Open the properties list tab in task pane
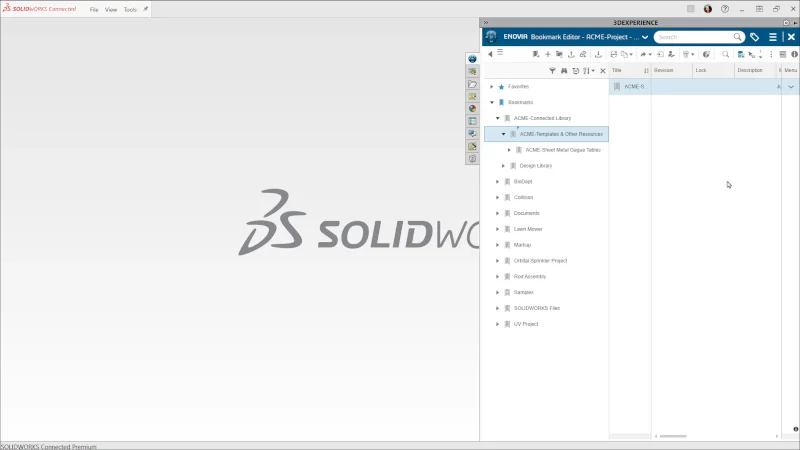800x450 pixels. coord(472,121)
